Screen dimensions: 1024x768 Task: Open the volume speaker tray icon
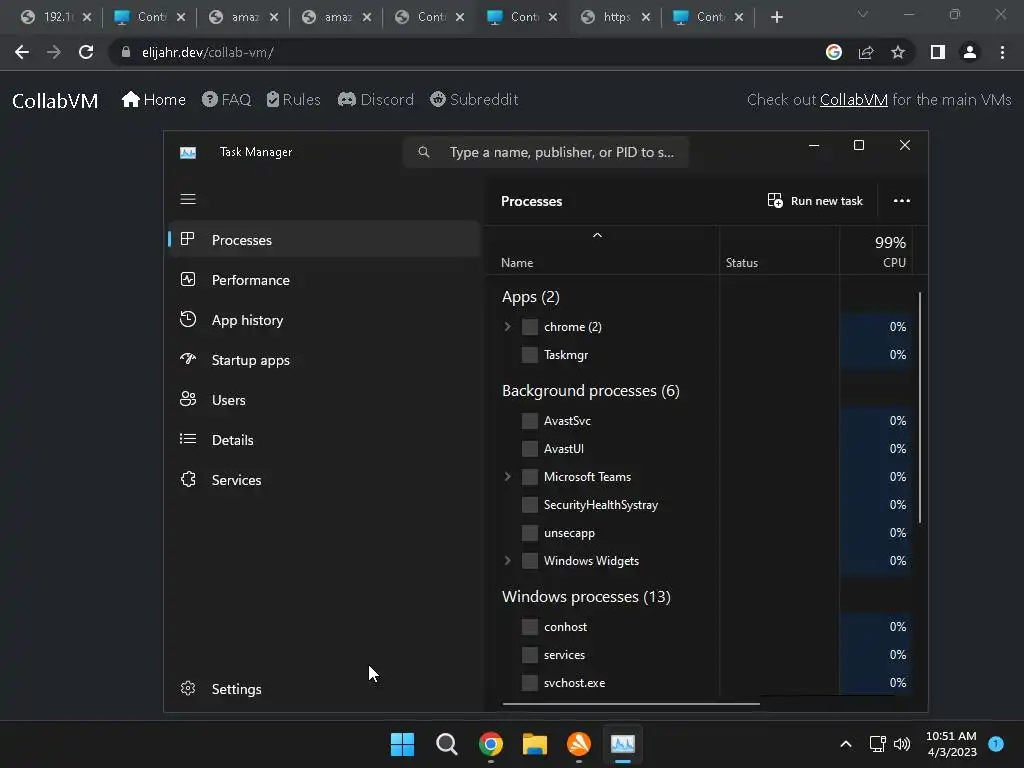pos(902,744)
